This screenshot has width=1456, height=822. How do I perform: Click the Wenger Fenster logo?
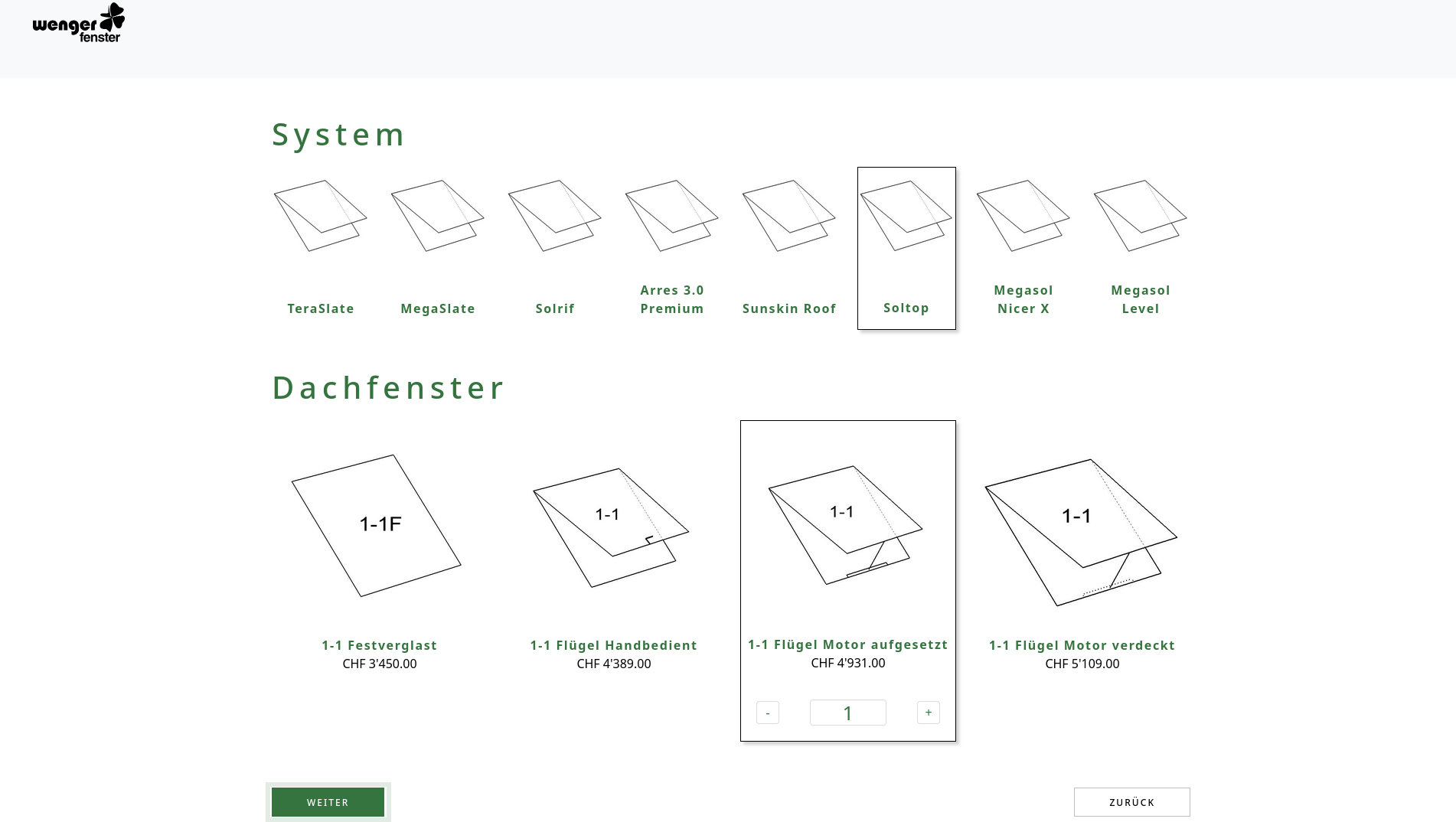78,23
